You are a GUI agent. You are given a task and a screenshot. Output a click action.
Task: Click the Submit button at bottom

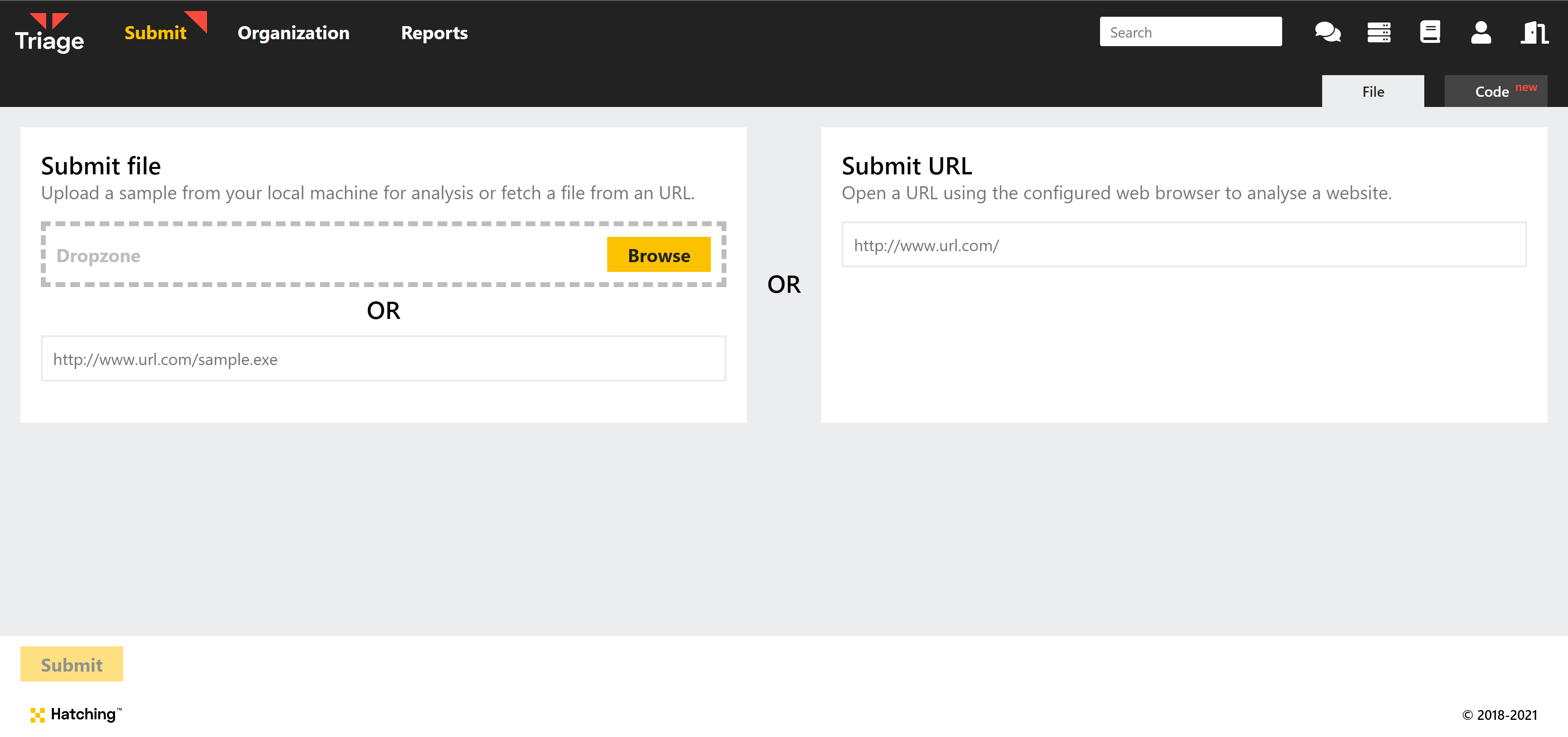[72, 664]
